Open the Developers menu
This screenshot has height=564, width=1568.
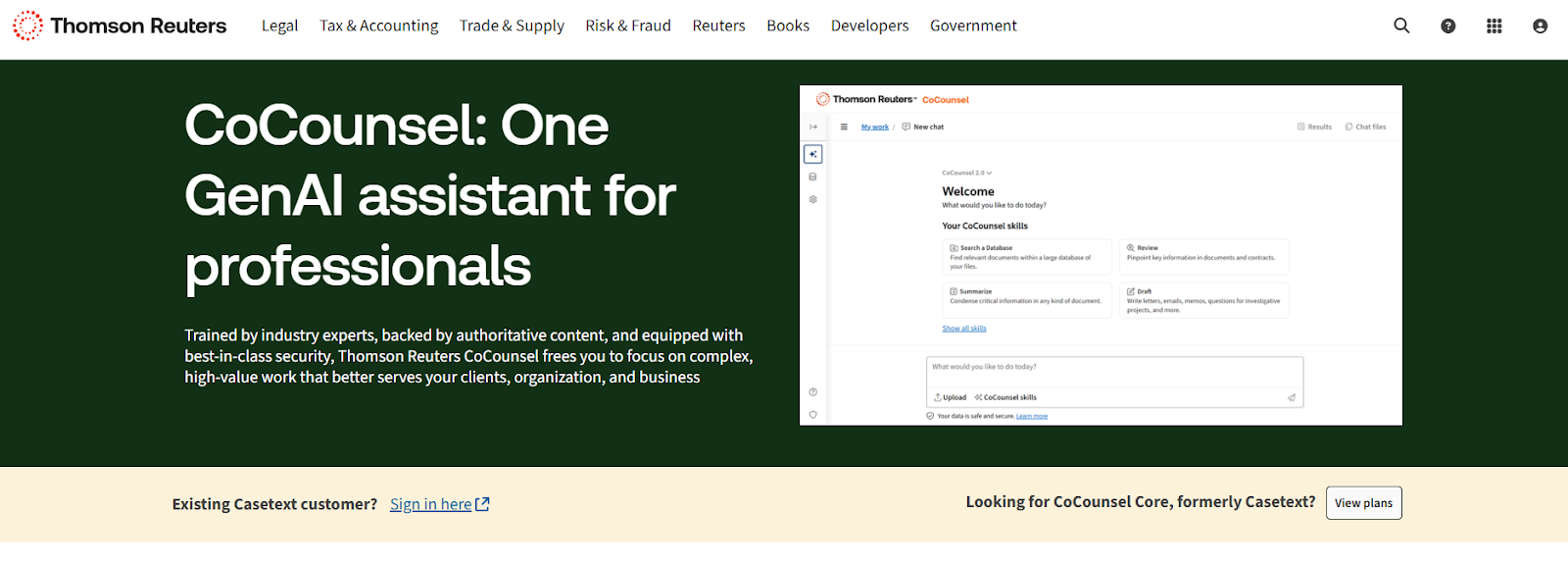point(869,26)
